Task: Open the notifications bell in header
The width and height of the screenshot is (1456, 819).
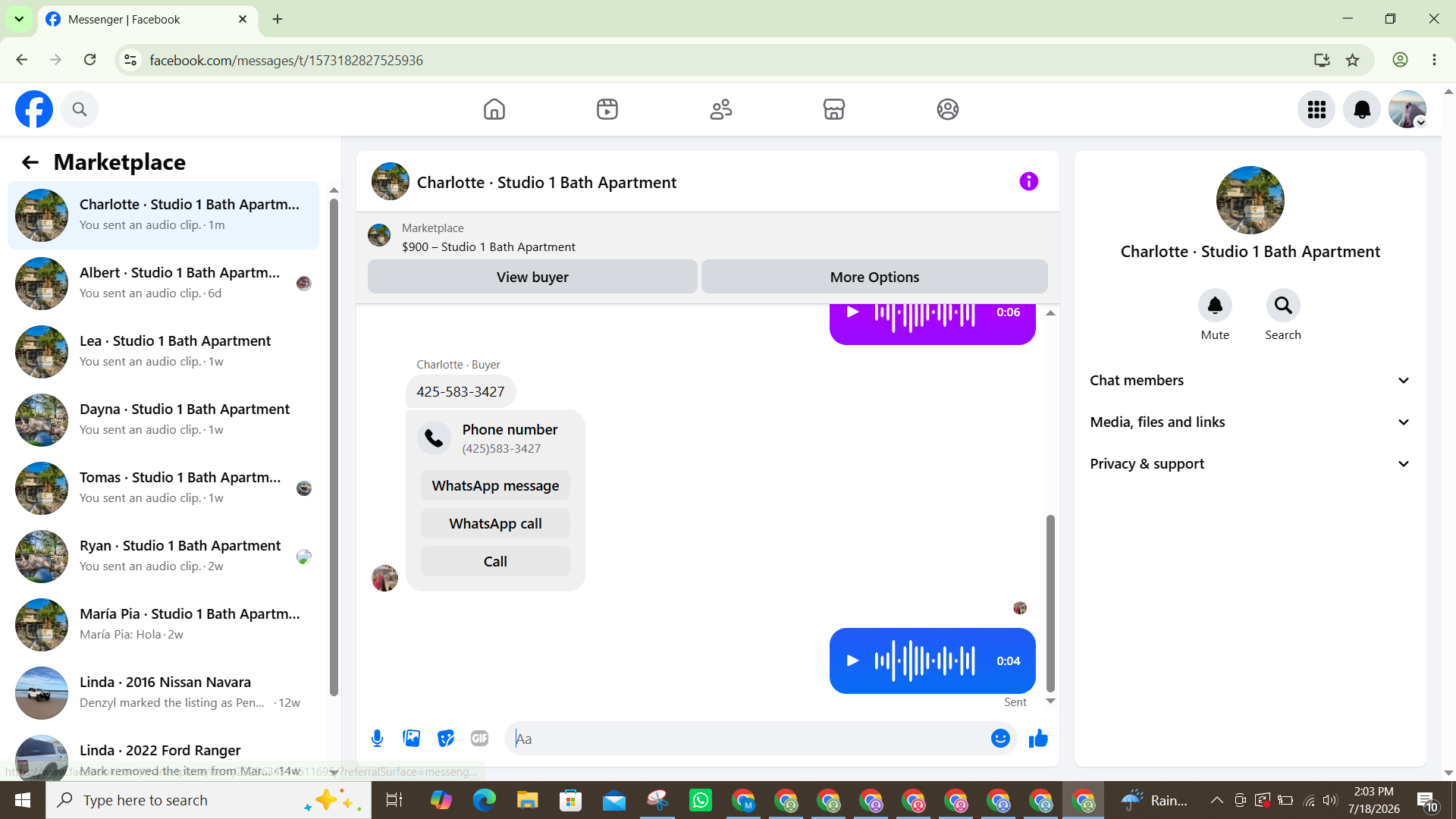Action: coord(1362,109)
